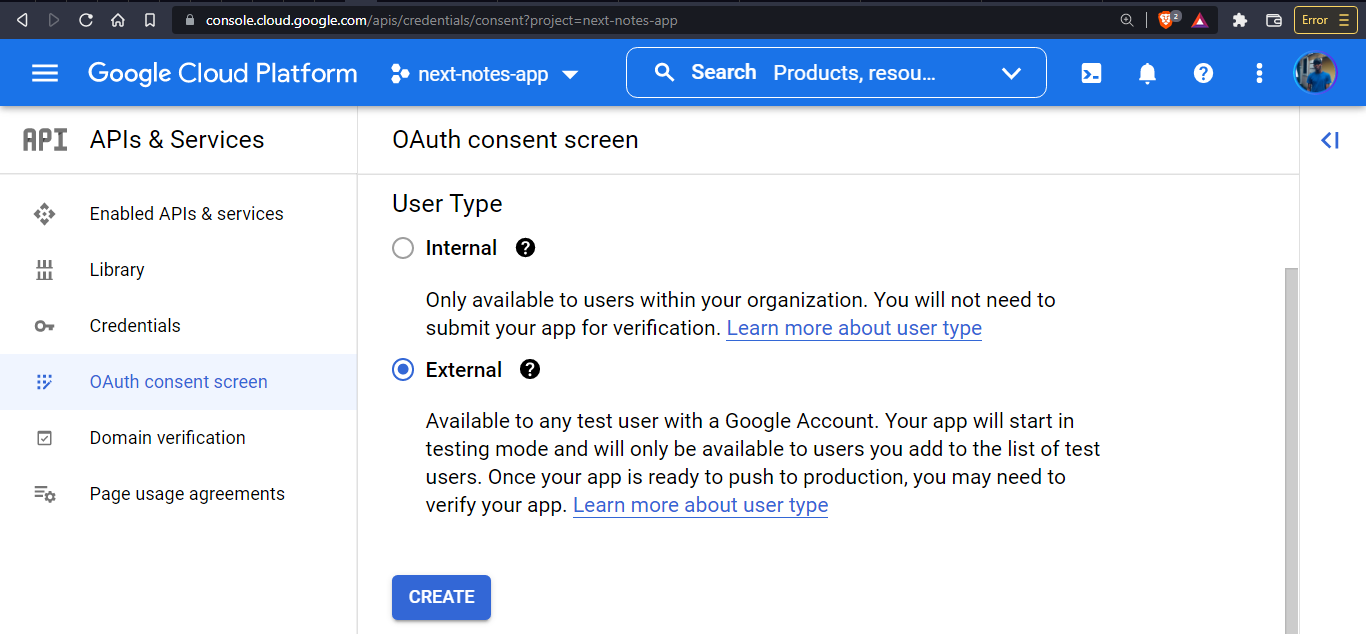The image size is (1366, 634).
Task: Select OAuth consent screen in sidebar
Action: tap(178, 382)
